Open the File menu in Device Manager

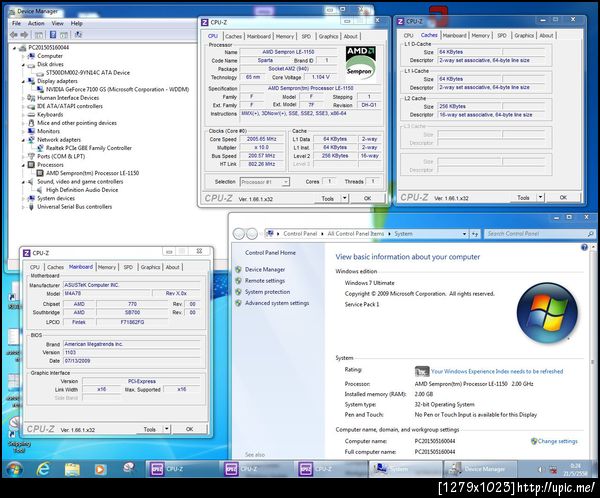click(16, 23)
